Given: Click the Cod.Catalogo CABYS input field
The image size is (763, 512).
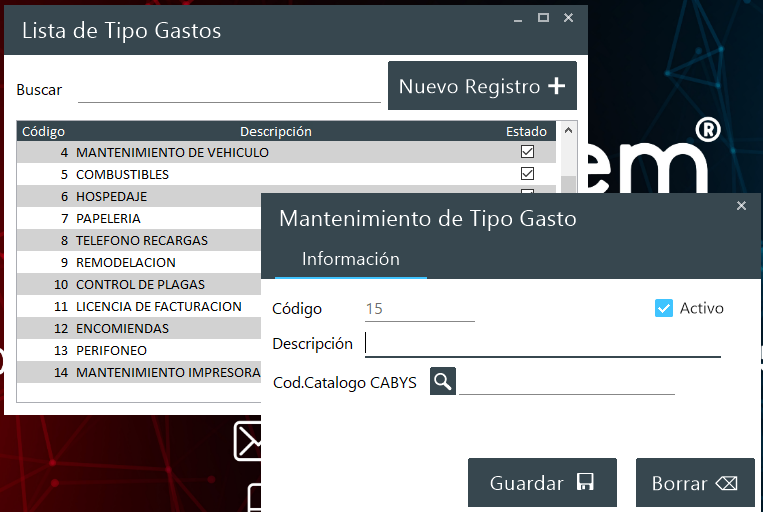Looking at the screenshot, I should point(566,382).
